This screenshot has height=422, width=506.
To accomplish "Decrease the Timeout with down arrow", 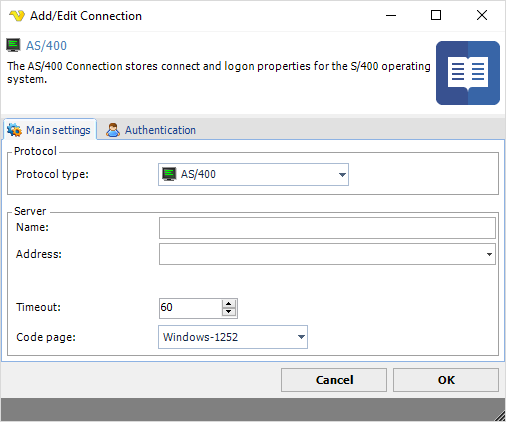I will 229,312.
